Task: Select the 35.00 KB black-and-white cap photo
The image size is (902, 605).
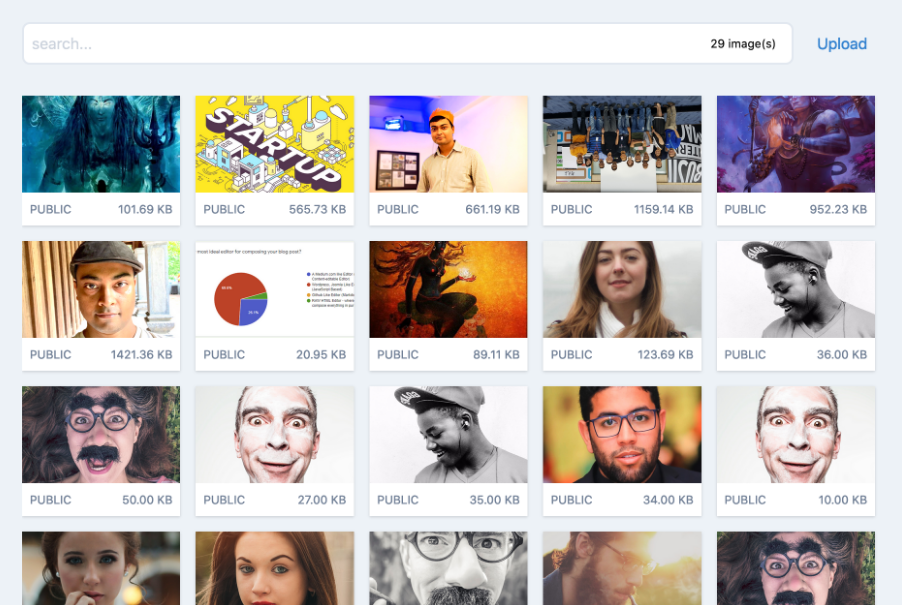Action: [448, 435]
